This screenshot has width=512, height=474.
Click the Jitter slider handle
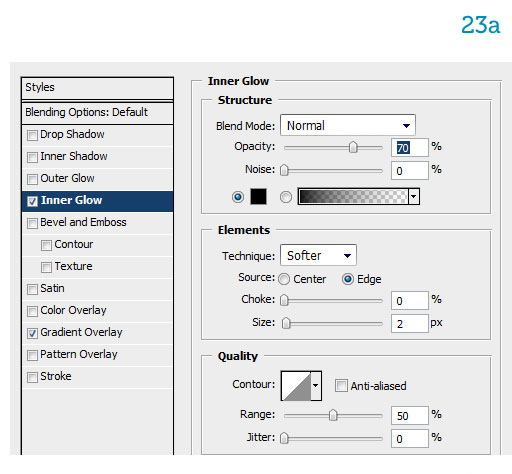284,438
